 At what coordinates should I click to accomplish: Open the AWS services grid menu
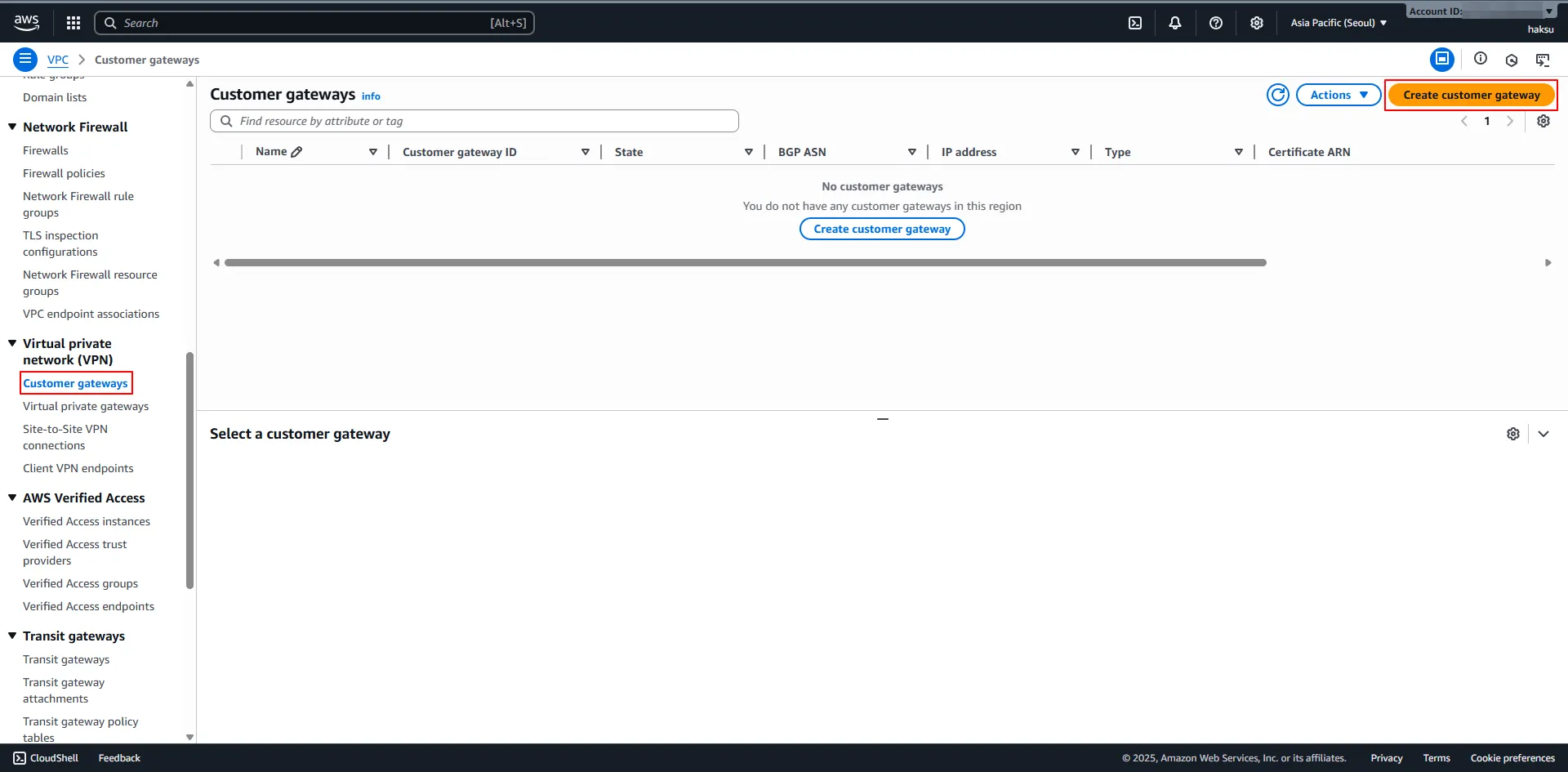coord(73,23)
